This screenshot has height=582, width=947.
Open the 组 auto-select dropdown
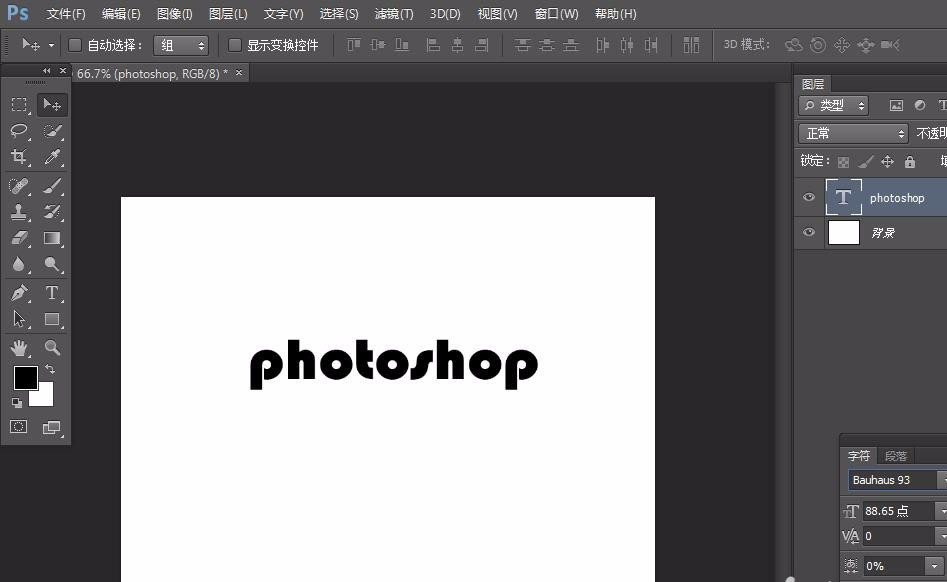pos(181,45)
